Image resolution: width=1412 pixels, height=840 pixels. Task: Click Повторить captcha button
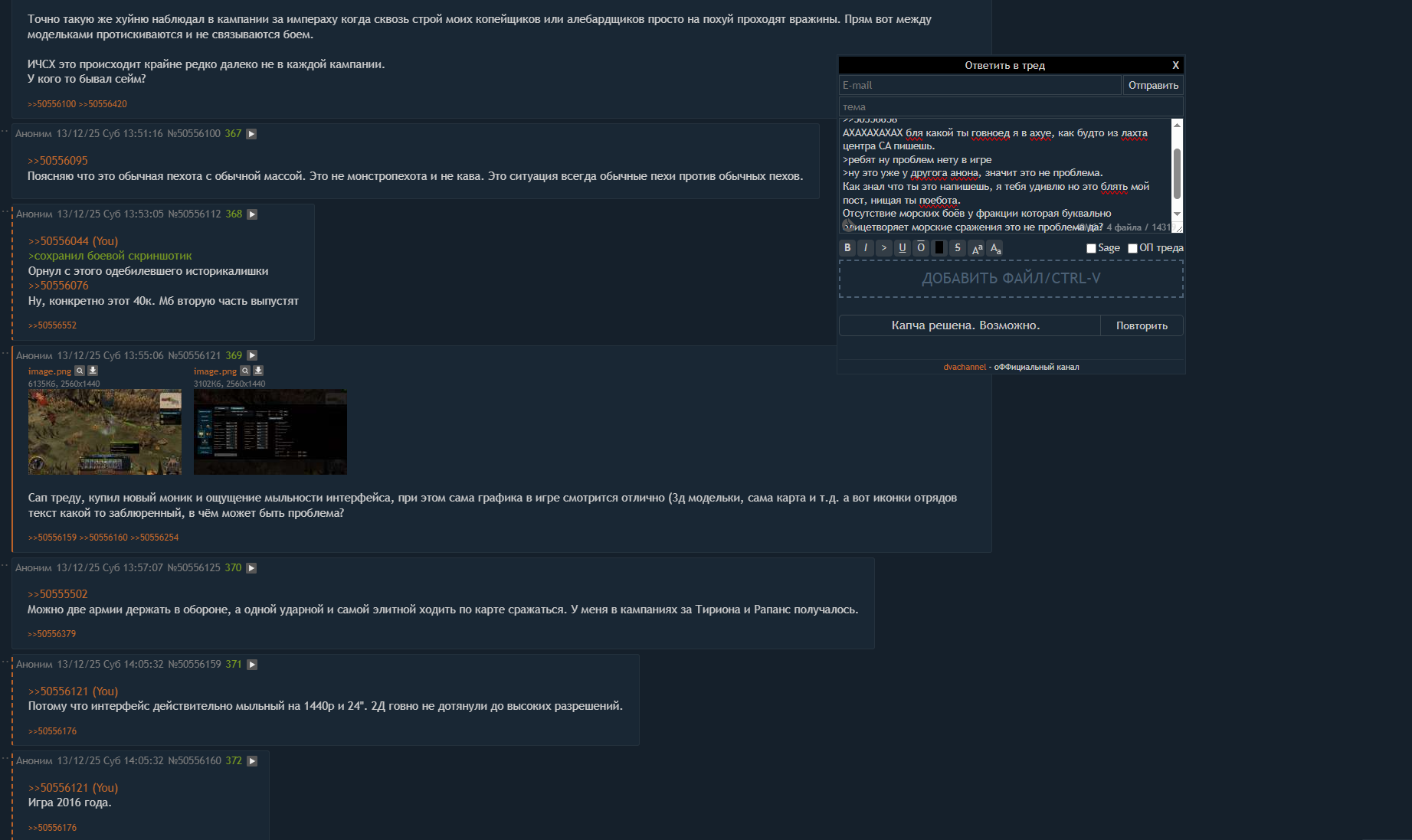(x=1142, y=325)
